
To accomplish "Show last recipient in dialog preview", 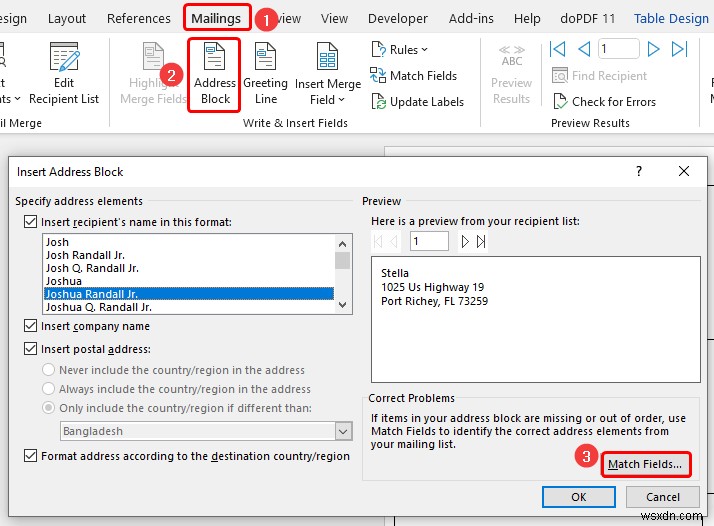I will coord(481,241).
